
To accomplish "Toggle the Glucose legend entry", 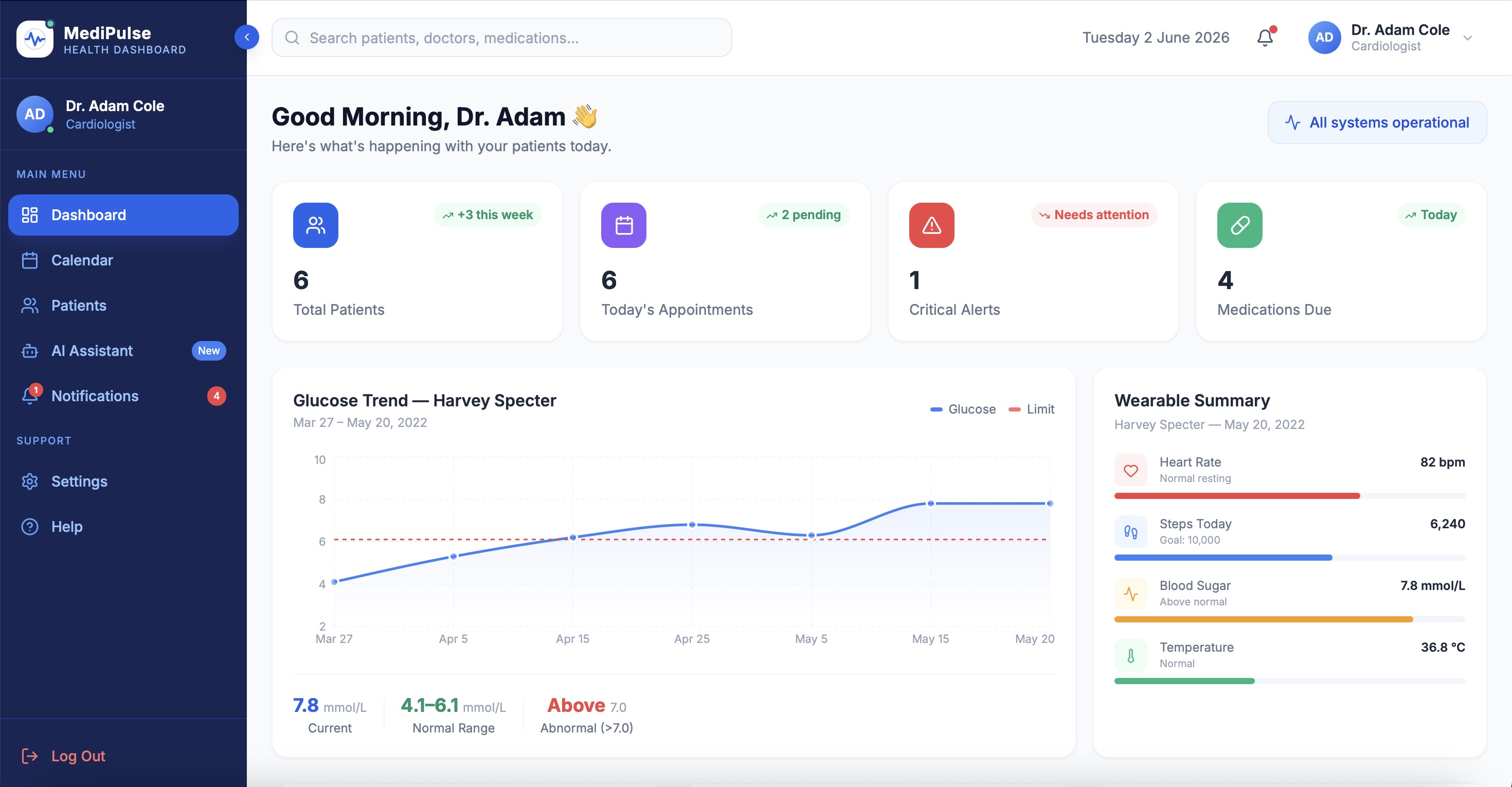I will tap(963, 409).
